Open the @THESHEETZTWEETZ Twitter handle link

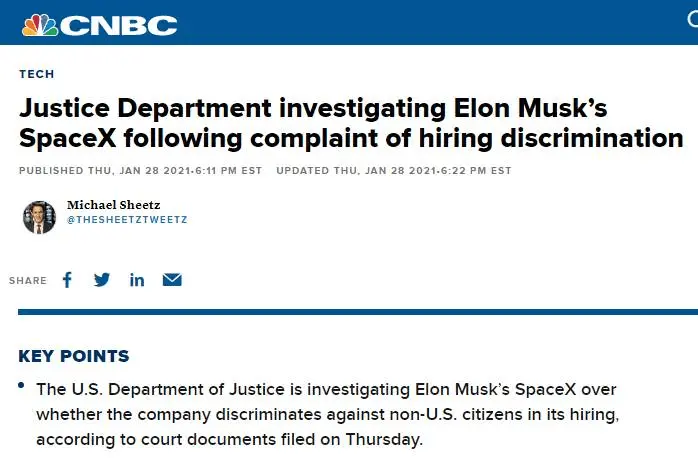(x=127, y=219)
